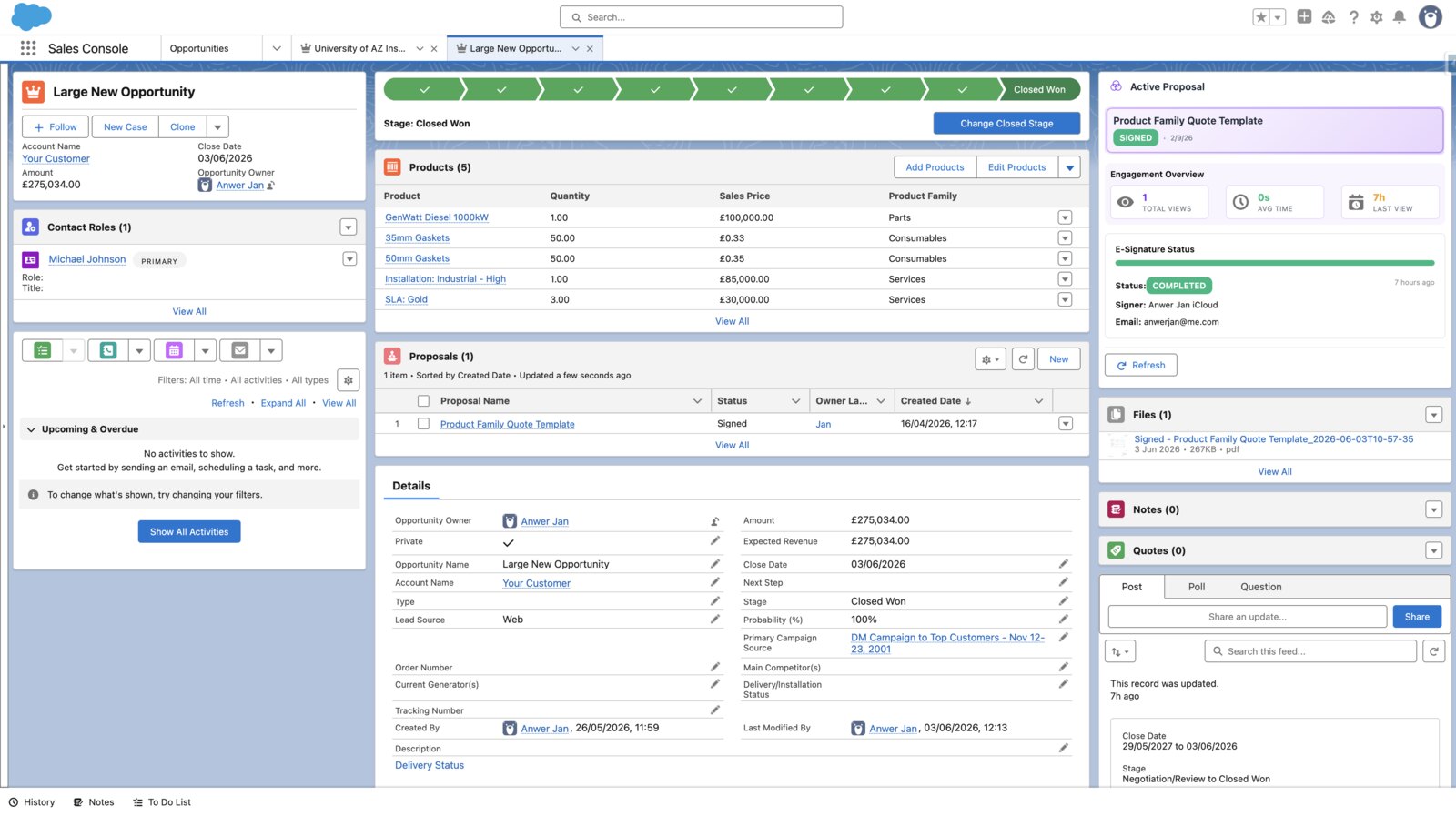Click the Refresh button in Active Proposal
This screenshot has width=1456, height=816.
pyautogui.click(x=1141, y=365)
